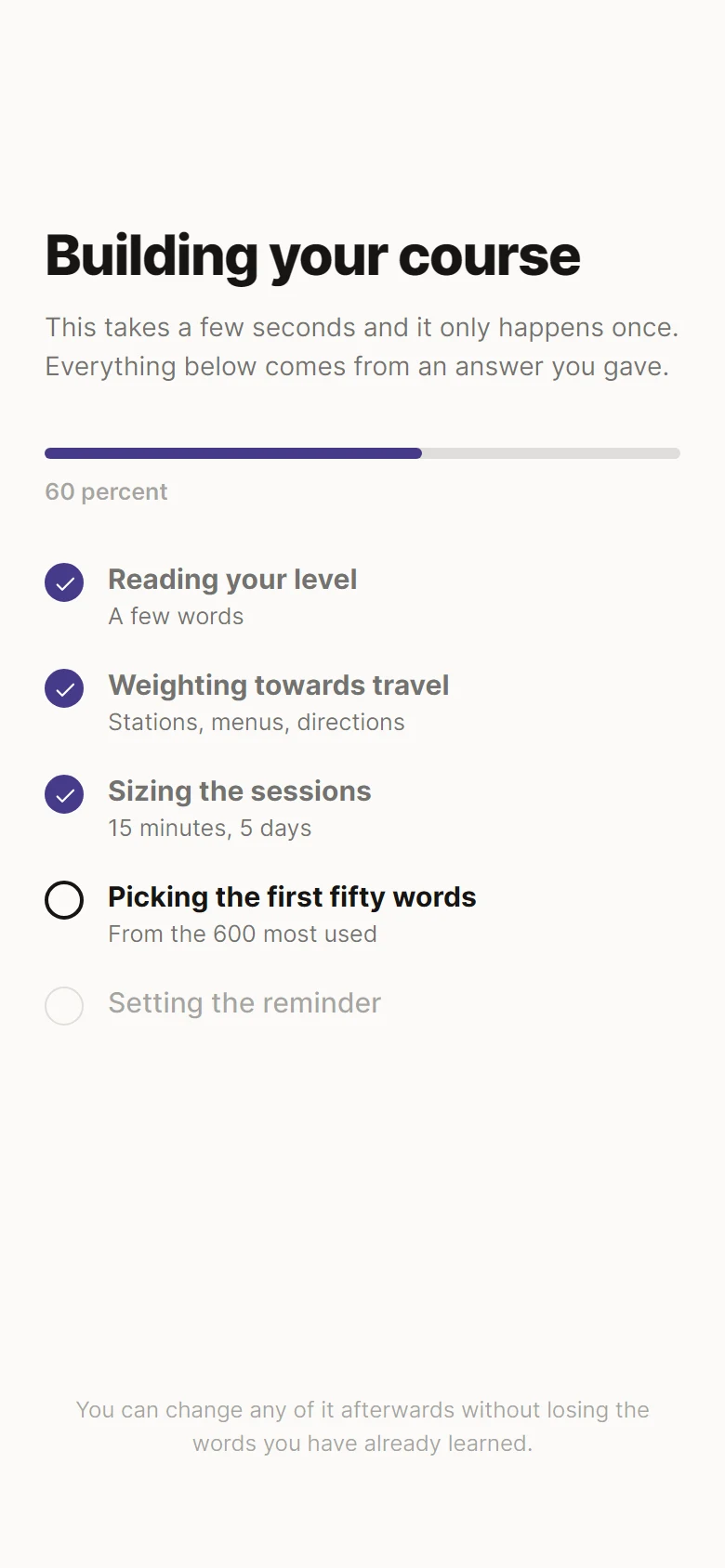Click the footer note about changing it afterwards

(362, 1427)
